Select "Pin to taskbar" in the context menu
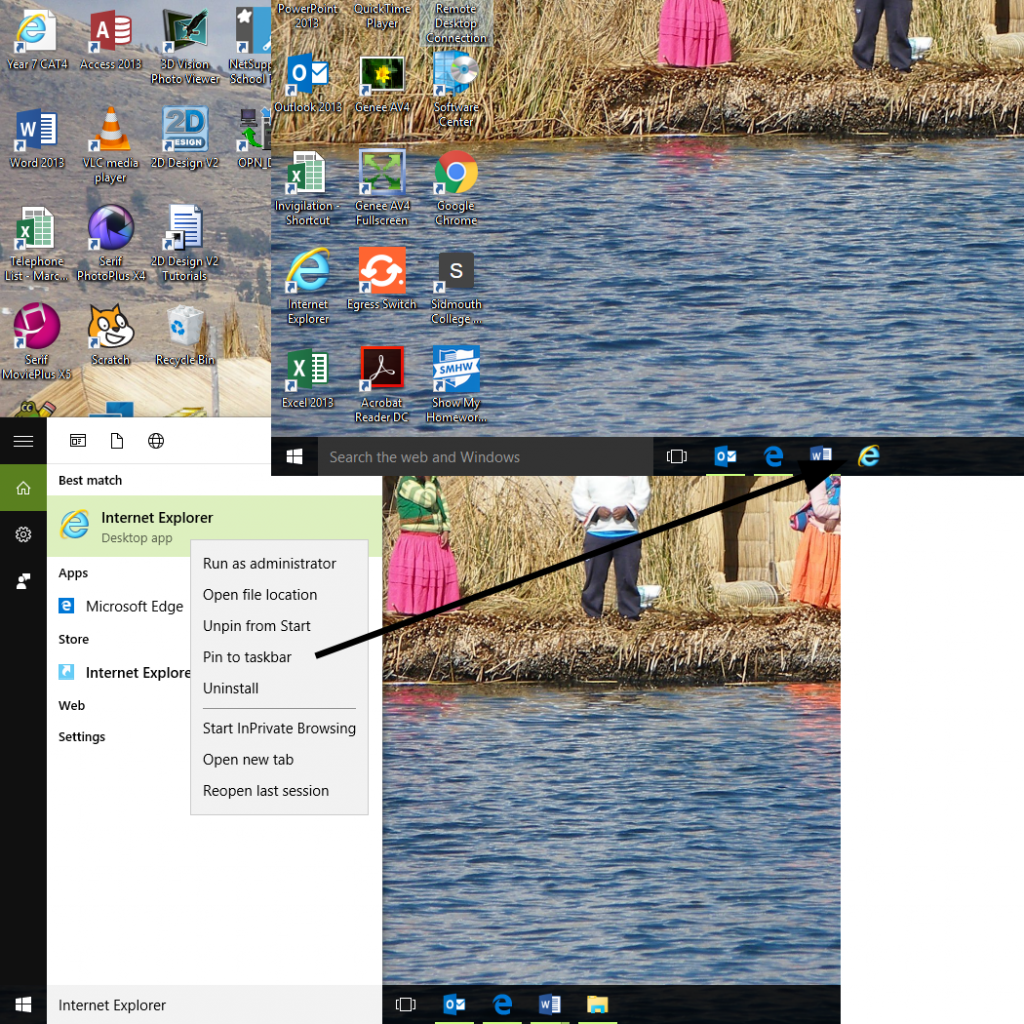The image size is (1024, 1024). [x=247, y=657]
